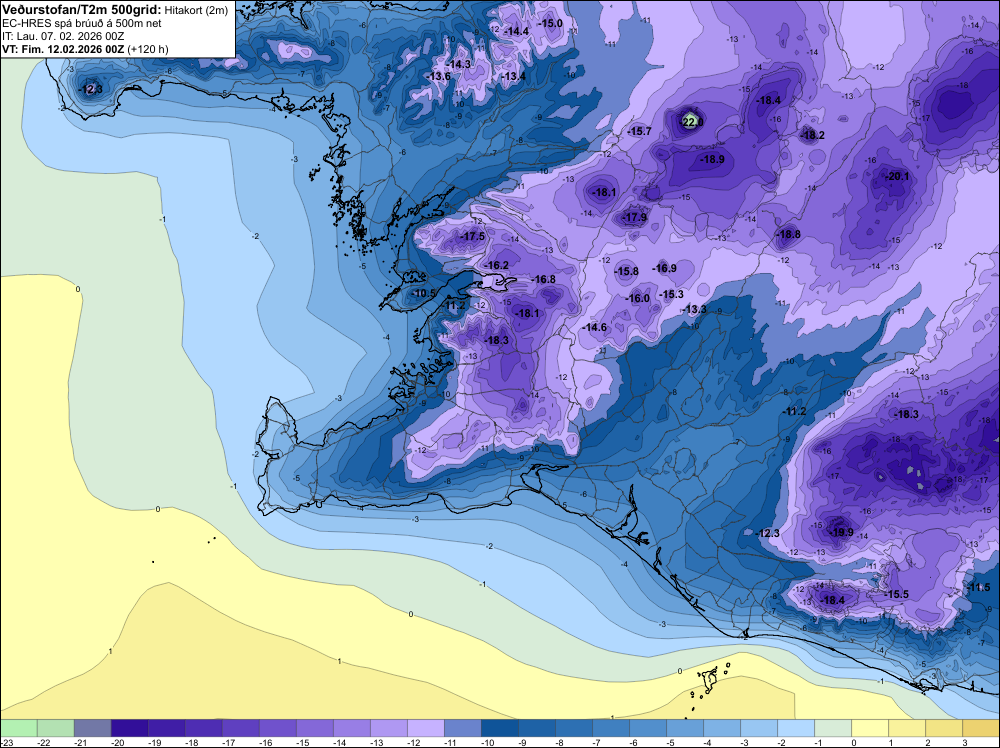Click the -18.8 temperature value
The image size is (1000, 748).
pos(786,235)
